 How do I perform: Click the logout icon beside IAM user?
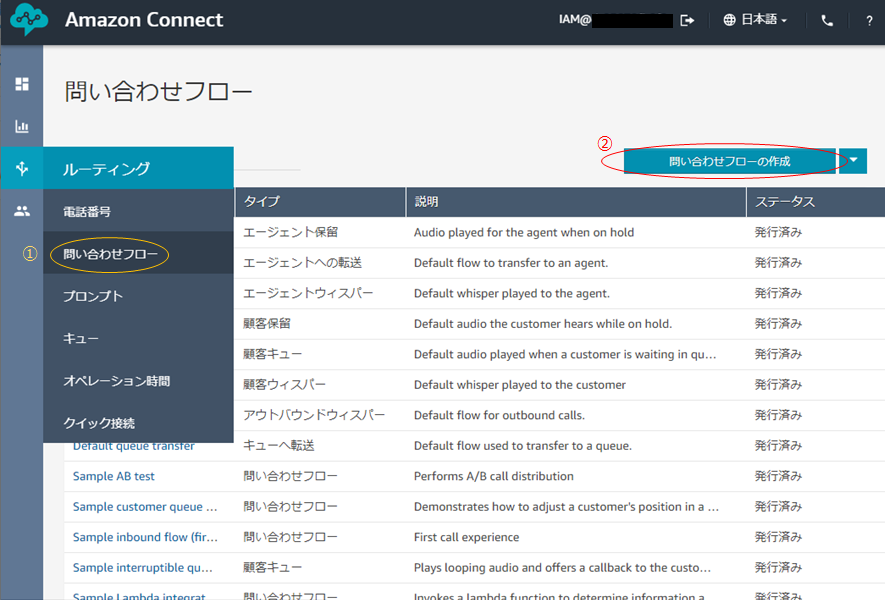[687, 20]
